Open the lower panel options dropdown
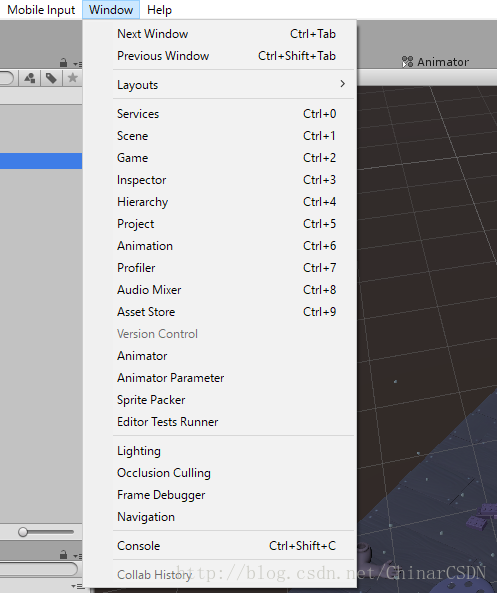Screen dimensions: 497x593 pos(77,556)
